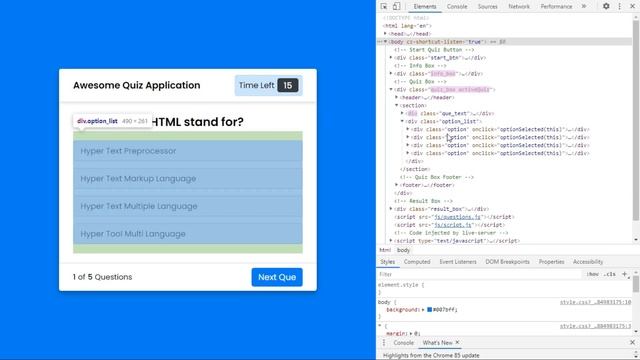Close the What's New tab

(457, 342)
